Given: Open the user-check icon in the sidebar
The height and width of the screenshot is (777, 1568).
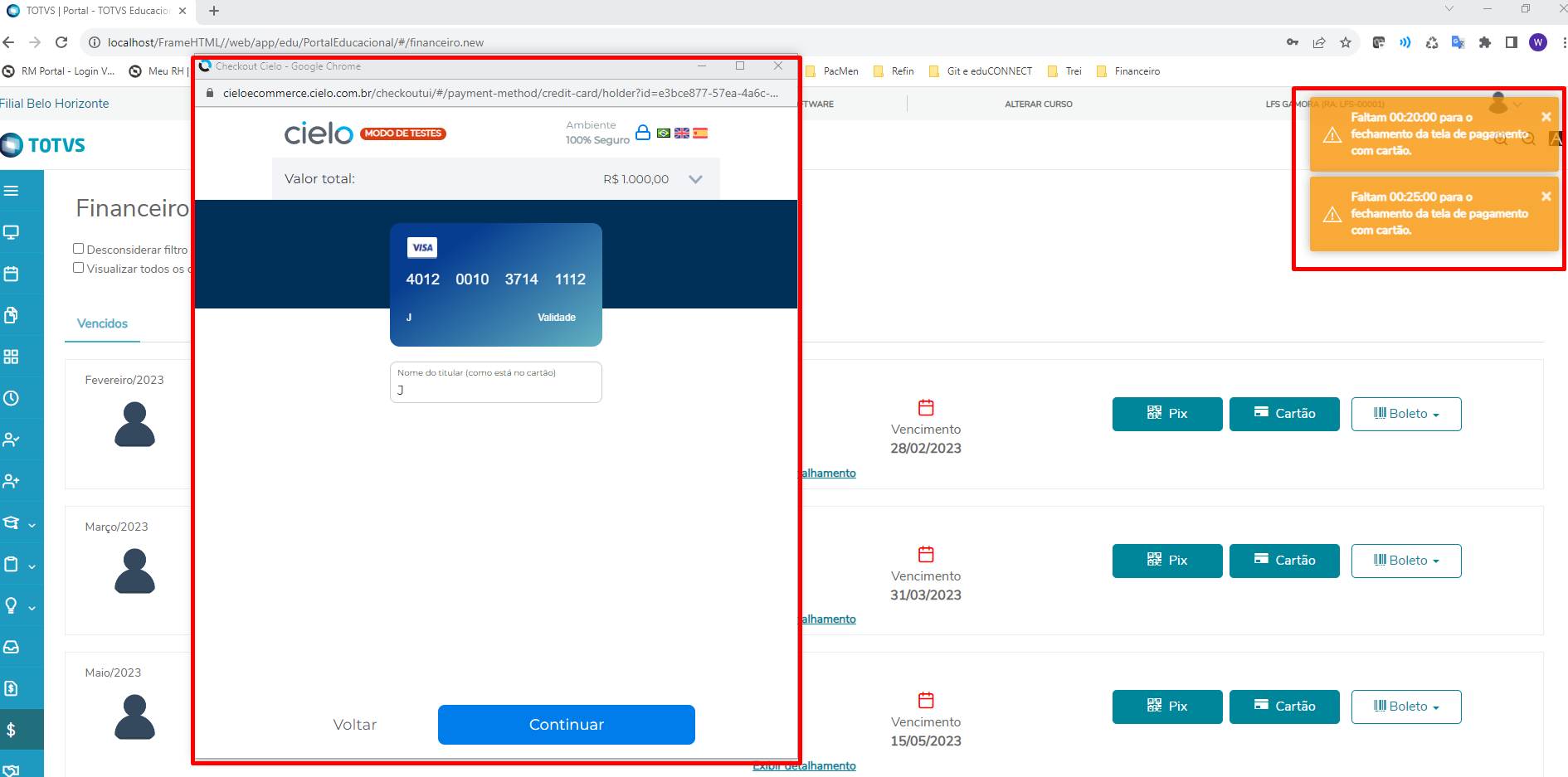Looking at the screenshot, I should tap(11, 439).
